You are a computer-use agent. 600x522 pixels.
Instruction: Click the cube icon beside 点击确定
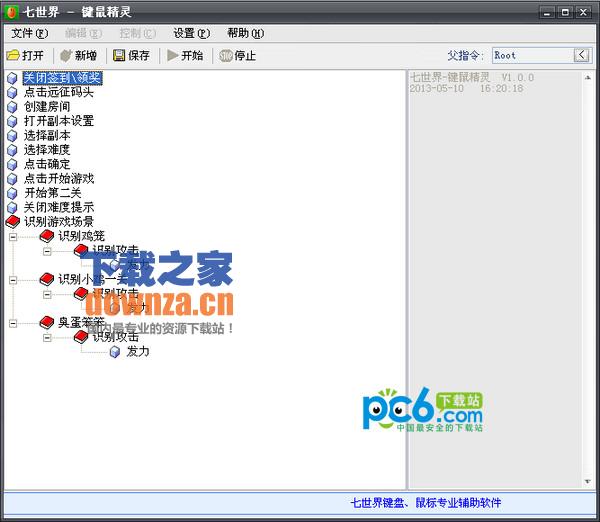(12, 165)
